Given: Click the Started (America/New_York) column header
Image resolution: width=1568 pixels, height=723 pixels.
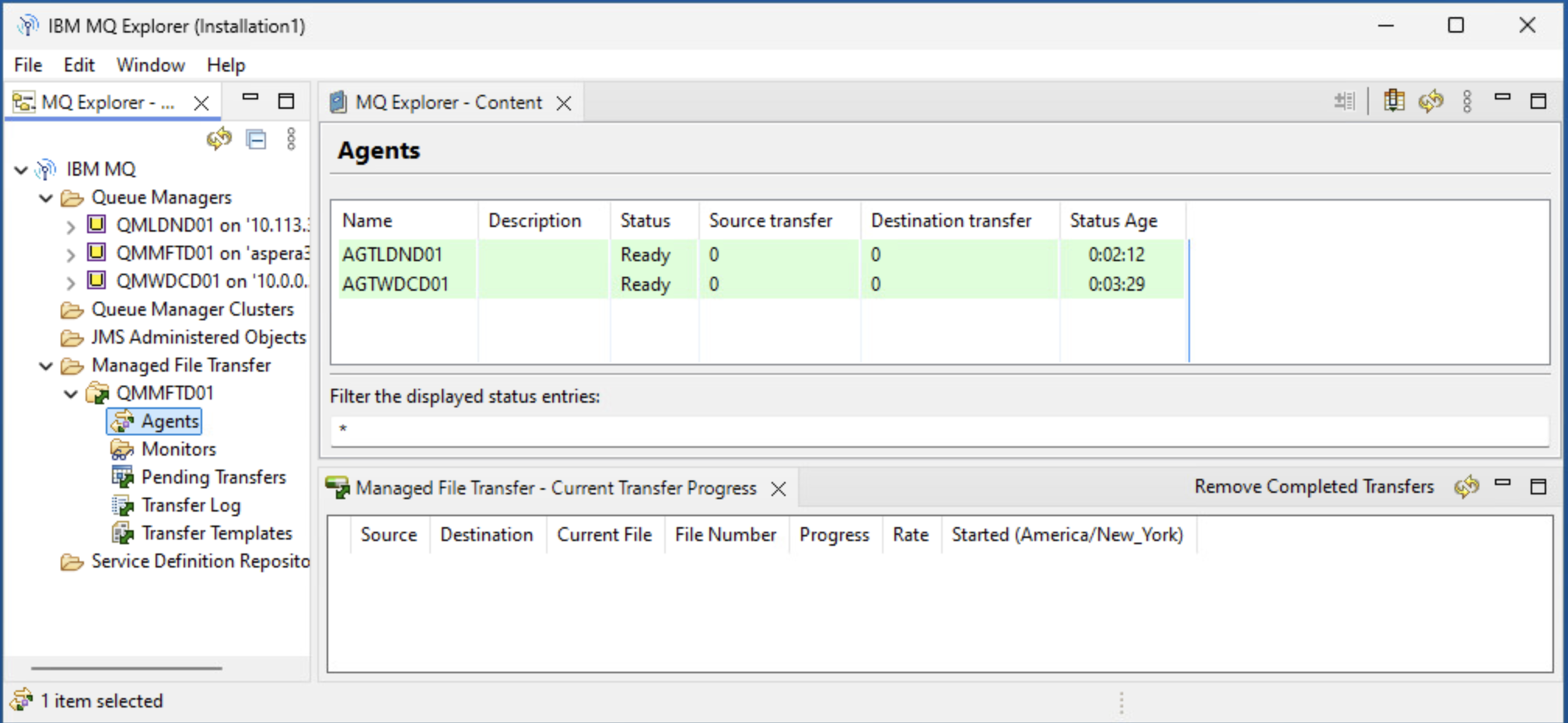Looking at the screenshot, I should [x=1068, y=535].
